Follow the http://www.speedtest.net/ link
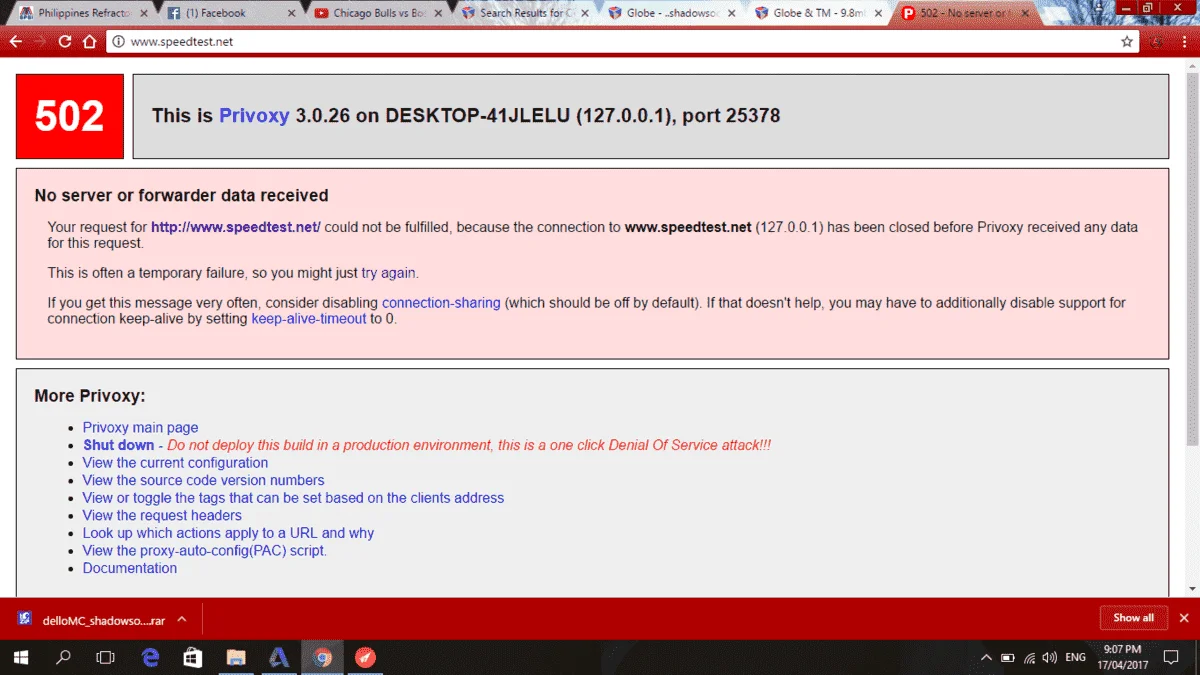The image size is (1200, 675). point(236,227)
